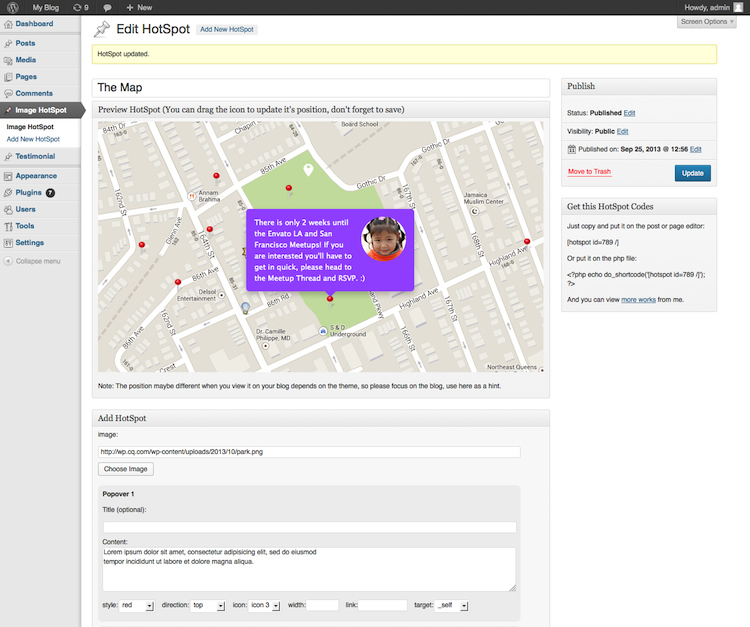The height and width of the screenshot is (627, 750).
Task: Open the Testimonial menu item
Action: (35, 156)
